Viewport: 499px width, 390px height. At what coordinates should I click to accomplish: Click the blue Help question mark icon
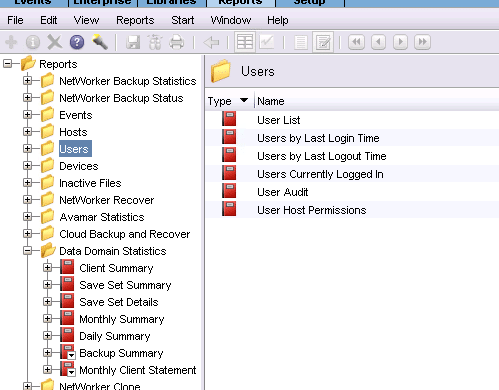tap(77, 42)
